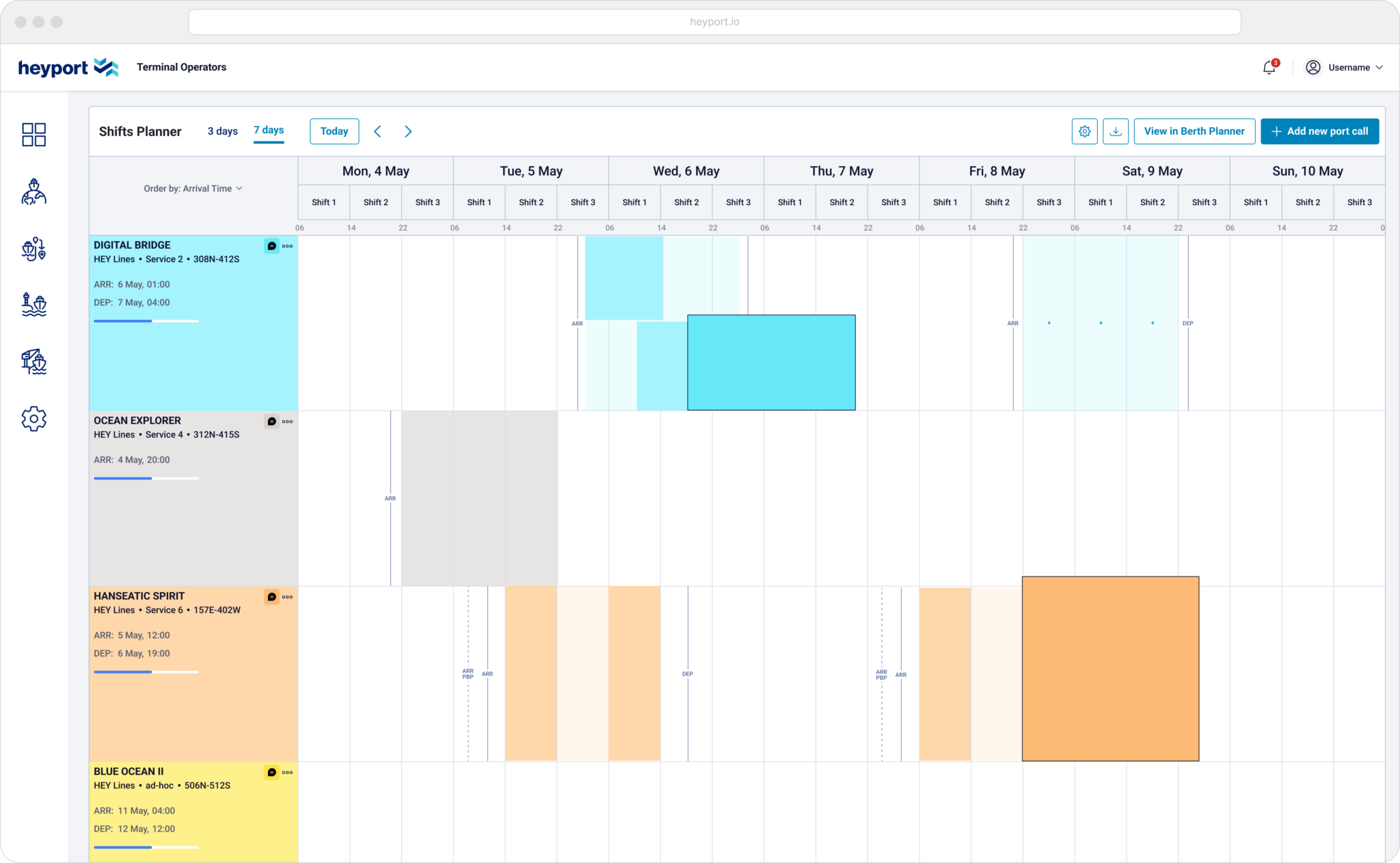This screenshot has width=1400, height=863.
Task: Go to previous week with left arrow
Action: 377,131
